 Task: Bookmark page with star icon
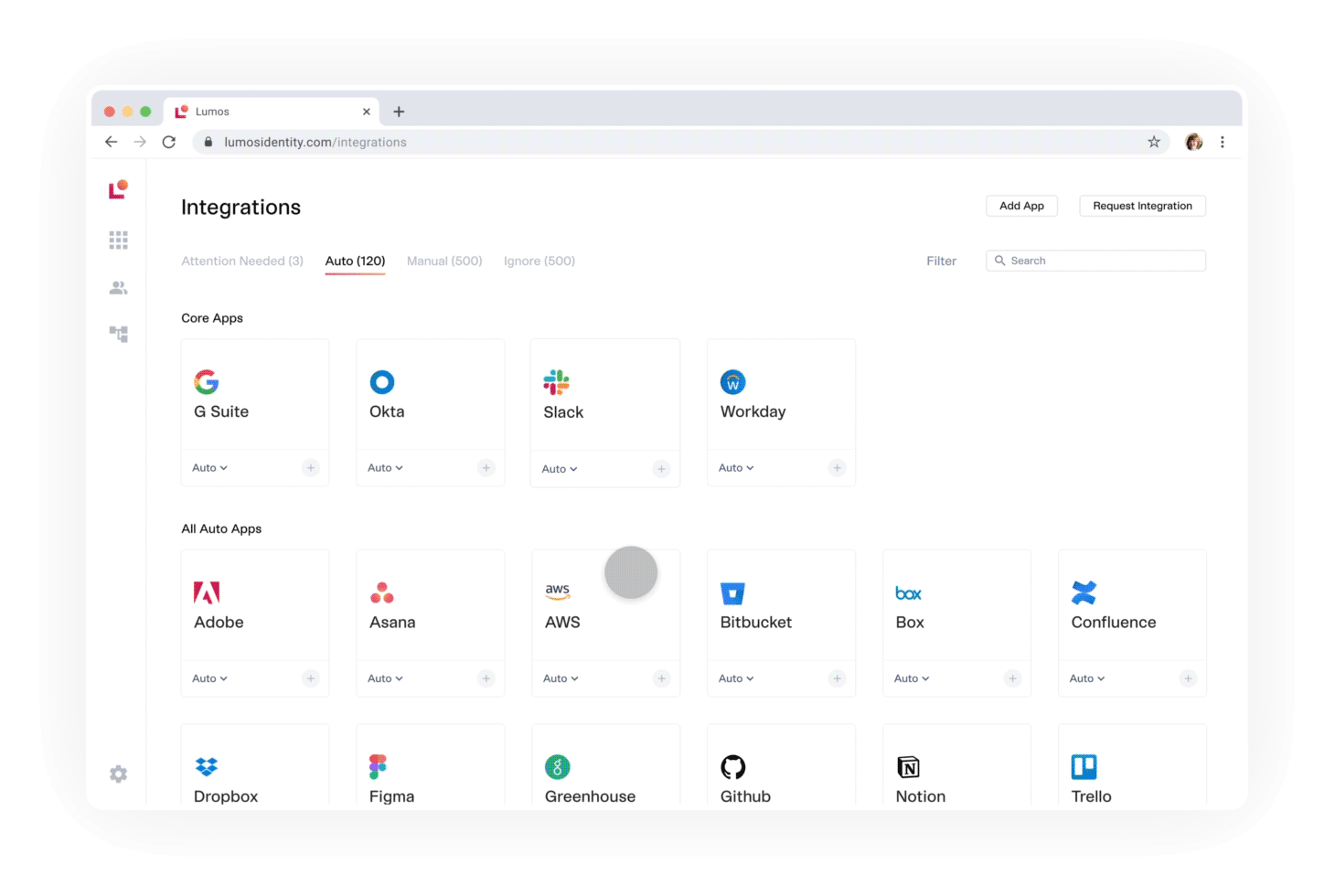(x=1154, y=142)
